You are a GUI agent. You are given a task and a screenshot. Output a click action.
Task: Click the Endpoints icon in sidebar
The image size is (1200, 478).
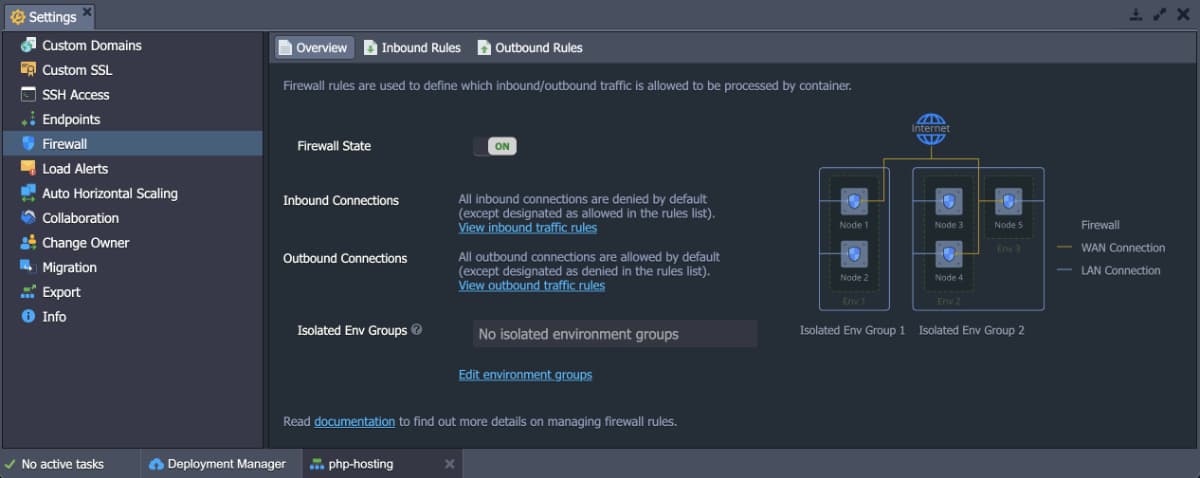(28, 119)
